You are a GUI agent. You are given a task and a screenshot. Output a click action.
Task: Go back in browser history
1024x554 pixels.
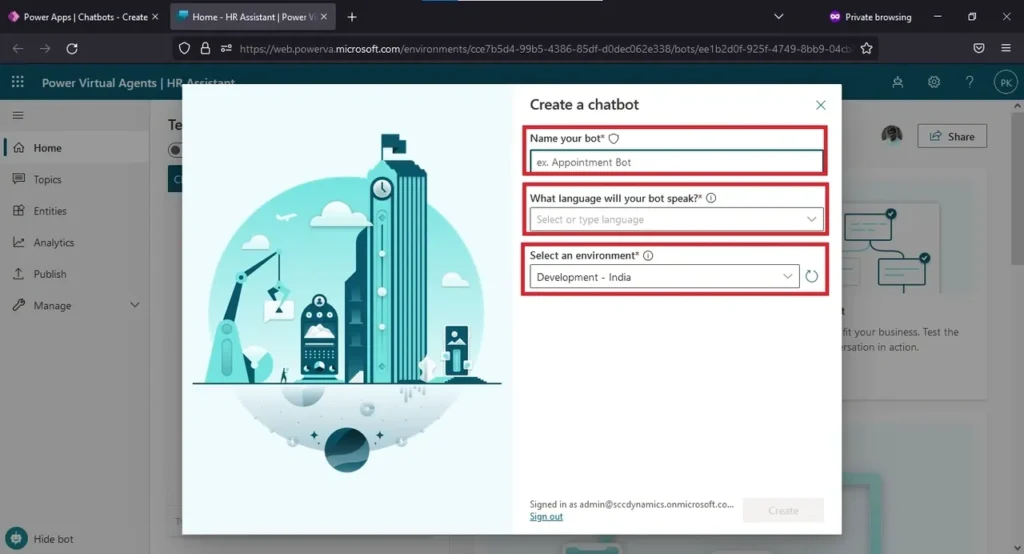pyautogui.click(x=18, y=48)
